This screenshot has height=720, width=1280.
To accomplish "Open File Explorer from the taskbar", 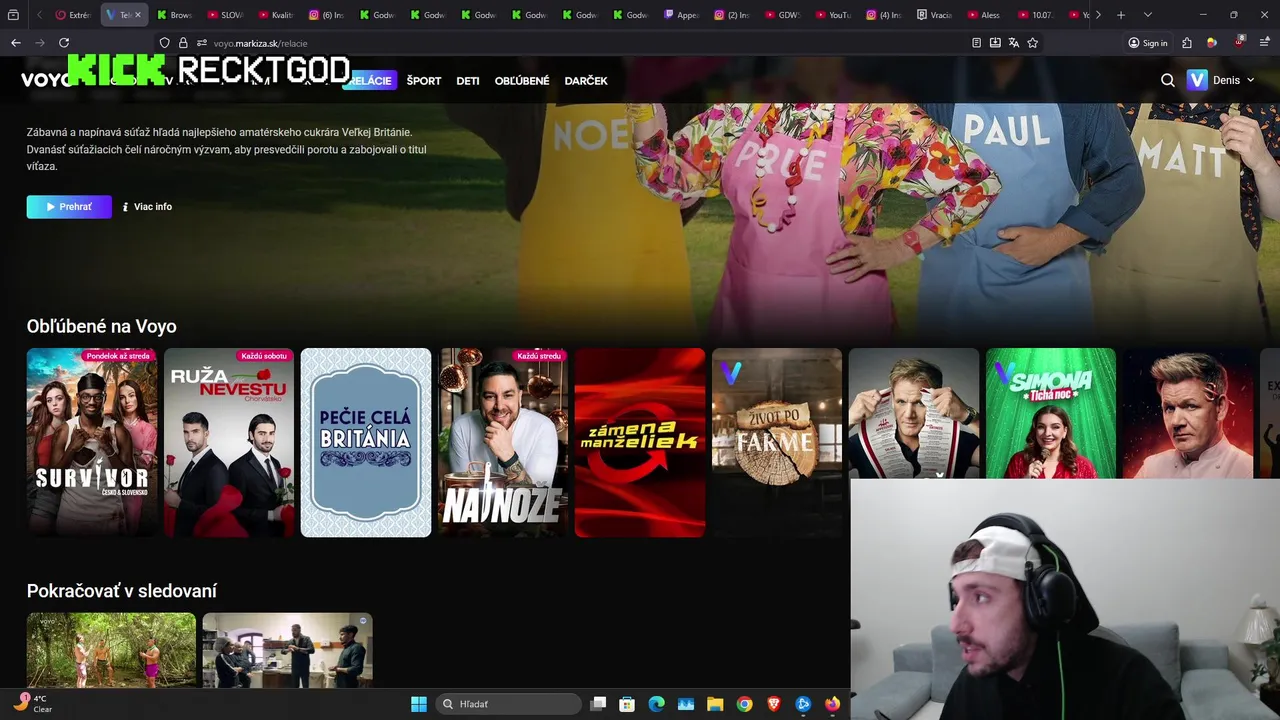I will (x=715, y=704).
